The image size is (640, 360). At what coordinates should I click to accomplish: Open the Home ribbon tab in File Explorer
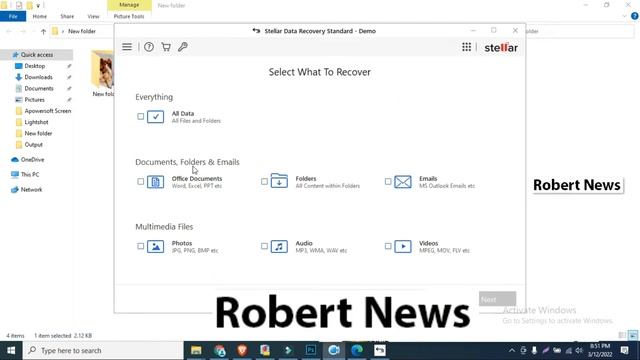pyautogui.click(x=40, y=16)
